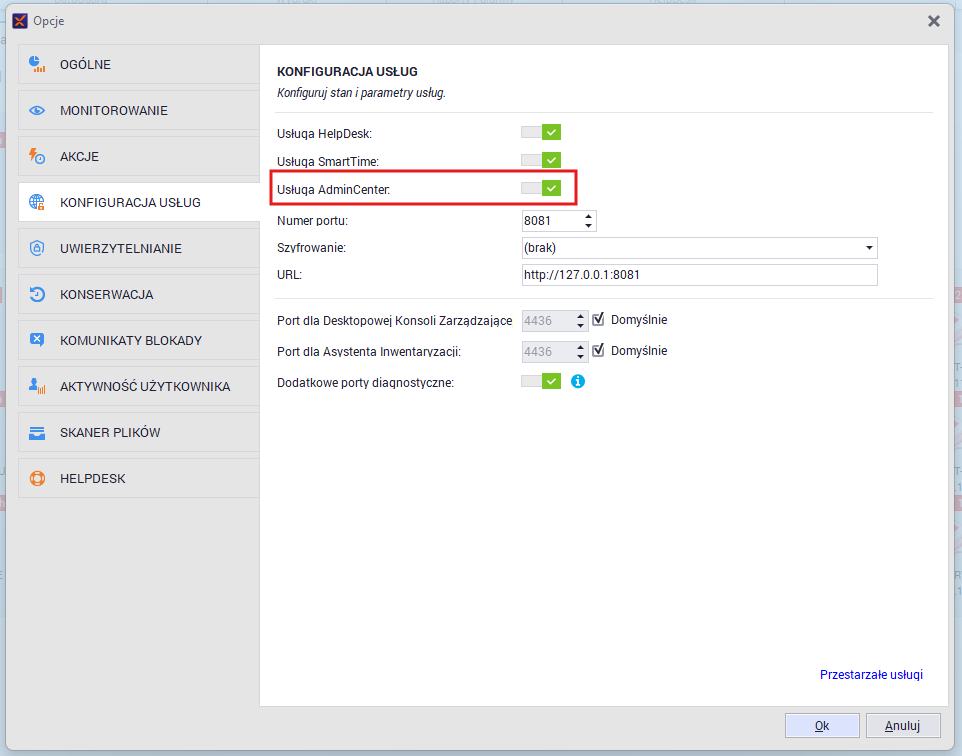Open the SKANER PLIKÓW settings tab
This screenshot has height=756, width=962.
point(110,432)
